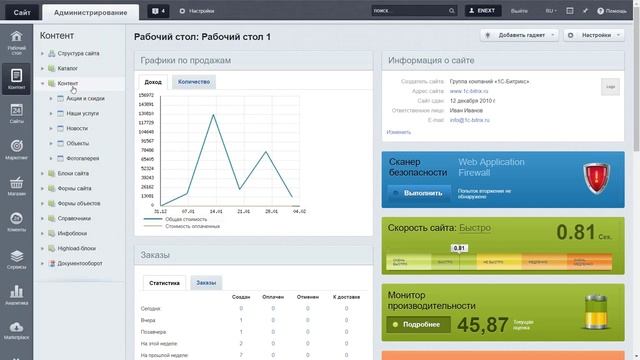Expand the Инфоблоки node
This screenshot has width=640, height=360.
(42, 233)
